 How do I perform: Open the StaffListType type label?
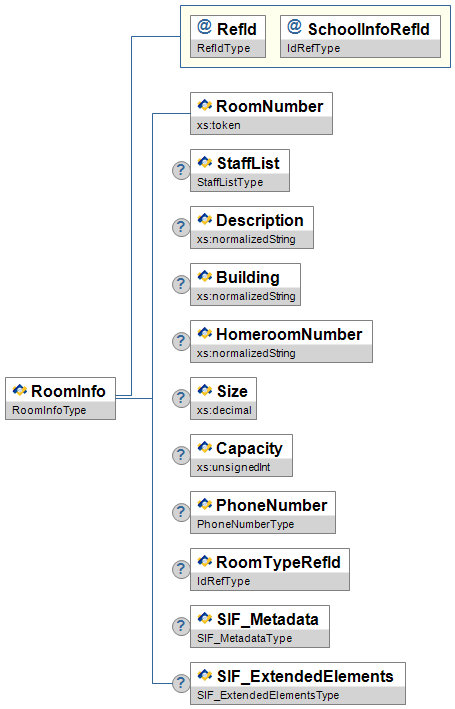point(230,182)
